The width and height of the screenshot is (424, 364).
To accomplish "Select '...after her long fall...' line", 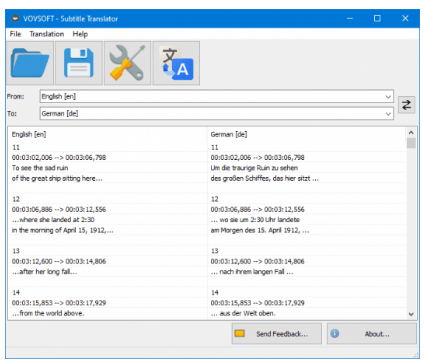I will click(x=45, y=272).
